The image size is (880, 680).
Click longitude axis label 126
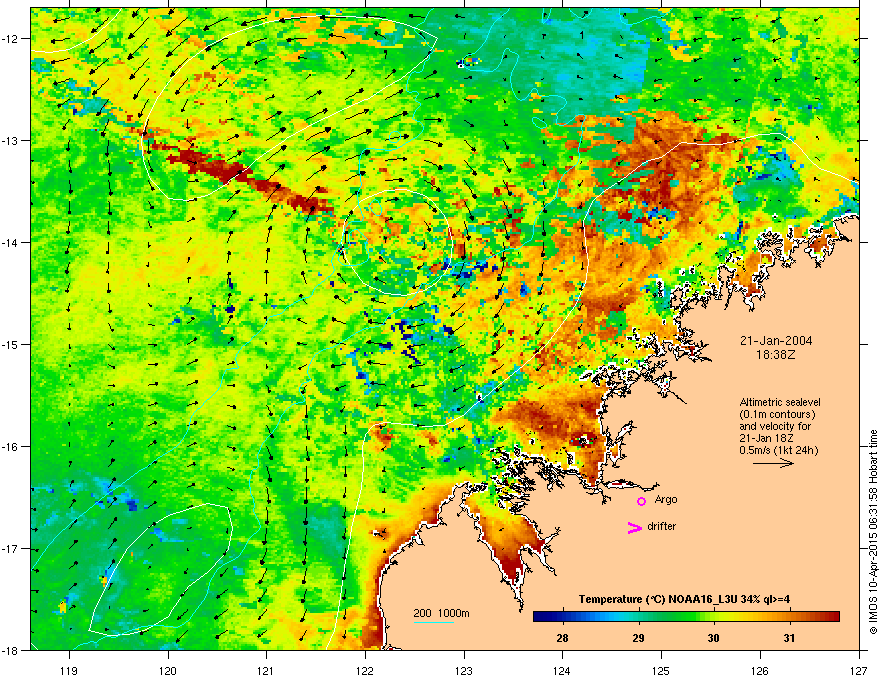(760, 670)
